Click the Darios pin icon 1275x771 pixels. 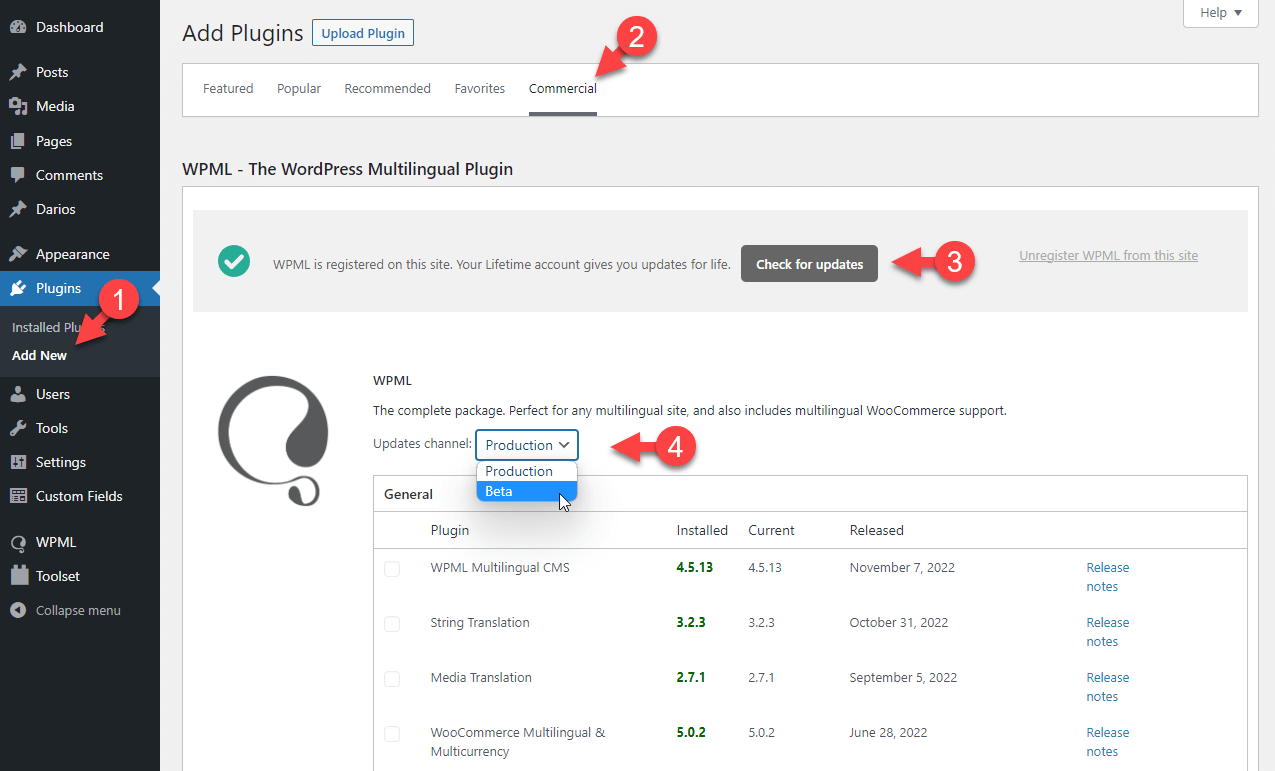(18, 209)
